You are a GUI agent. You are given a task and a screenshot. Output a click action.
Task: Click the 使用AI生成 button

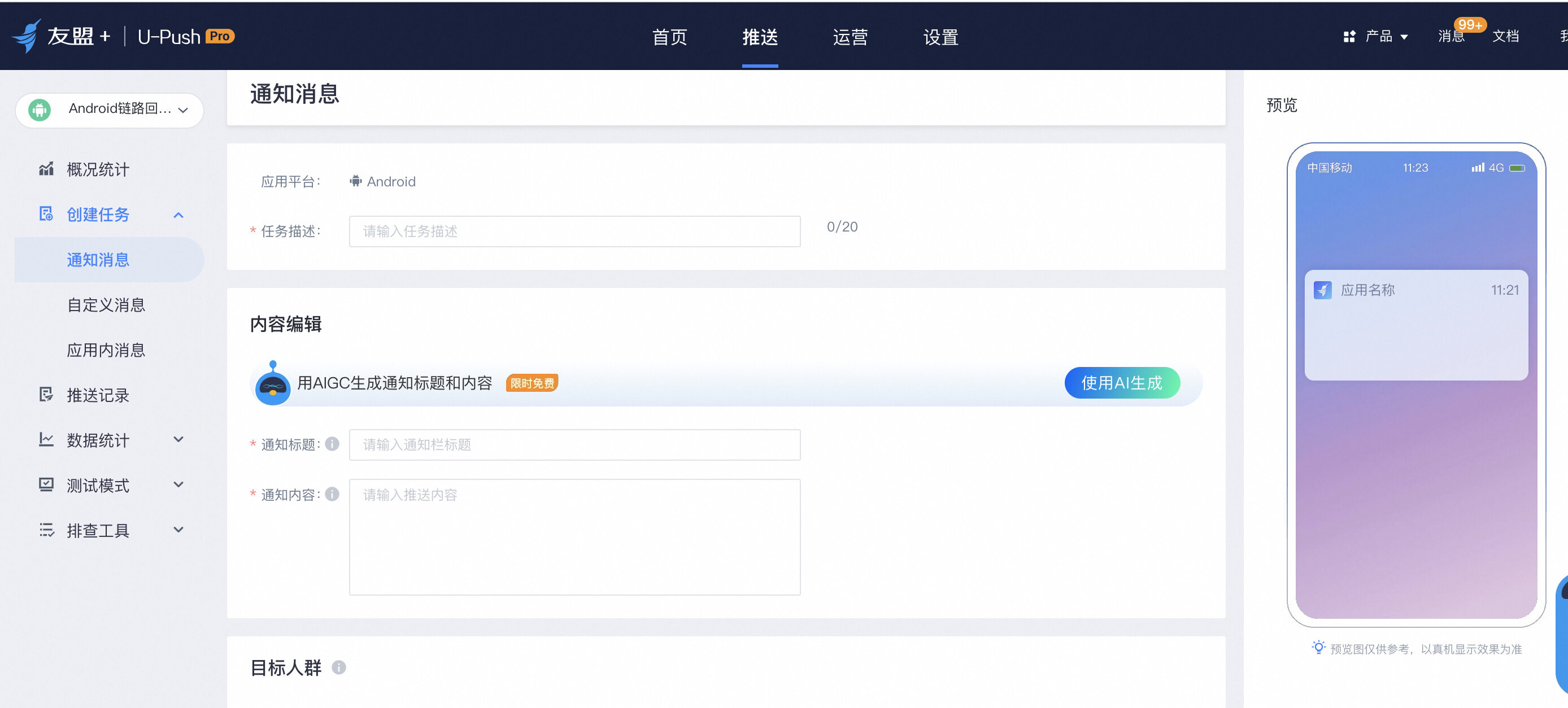pos(1122,383)
